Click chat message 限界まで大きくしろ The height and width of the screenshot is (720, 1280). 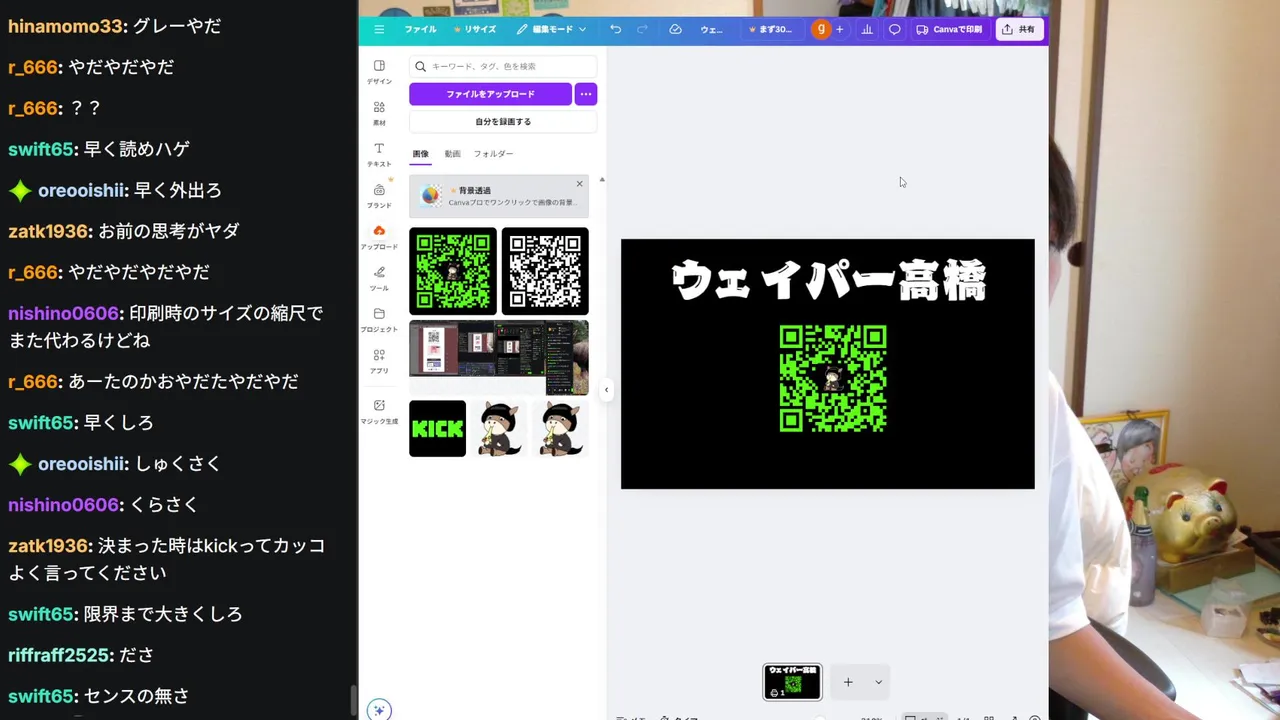point(163,614)
